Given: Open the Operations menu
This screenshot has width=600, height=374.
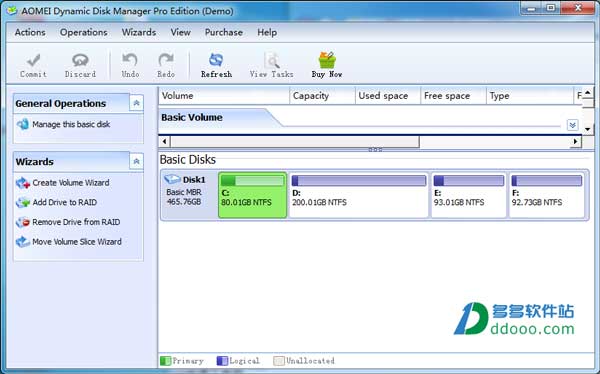Looking at the screenshot, I should click(83, 33).
